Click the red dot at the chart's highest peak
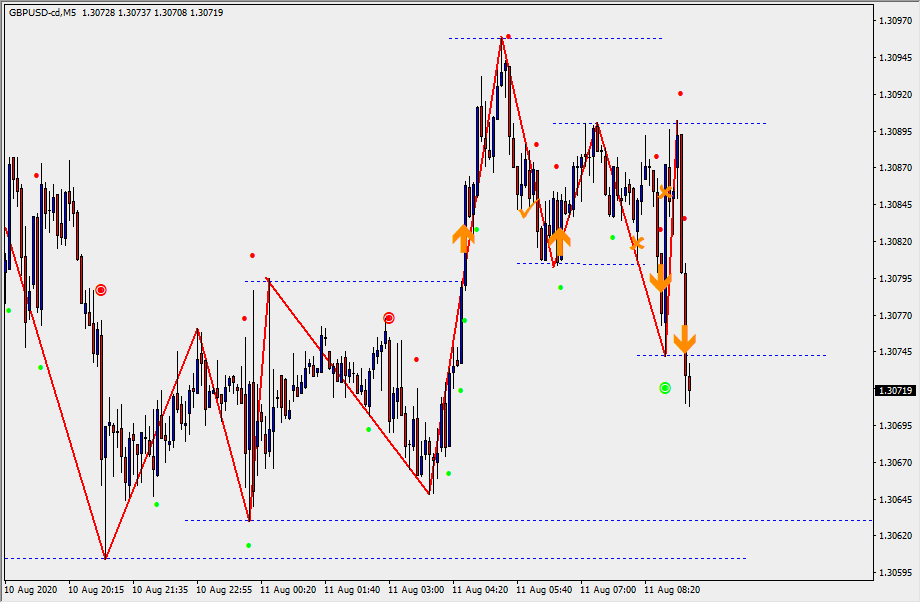 (508, 36)
